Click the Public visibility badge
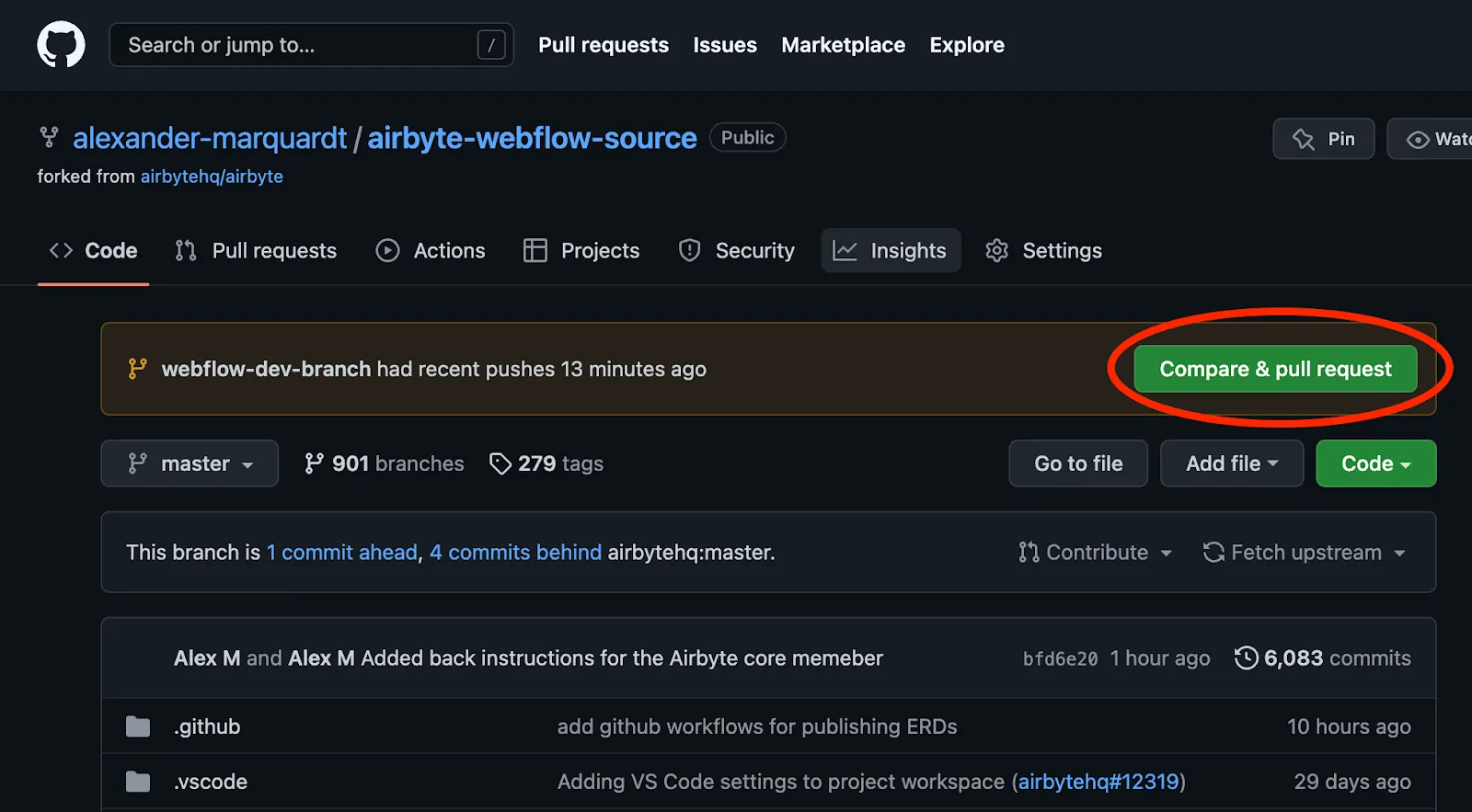1472x812 pixels. [747, 138]
